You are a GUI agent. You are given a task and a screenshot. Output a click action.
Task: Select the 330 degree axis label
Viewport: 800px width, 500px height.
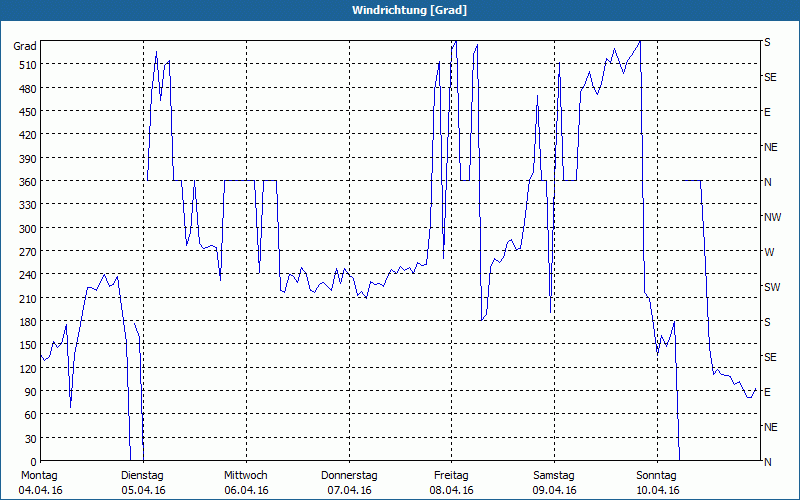[x=28, y=205]
